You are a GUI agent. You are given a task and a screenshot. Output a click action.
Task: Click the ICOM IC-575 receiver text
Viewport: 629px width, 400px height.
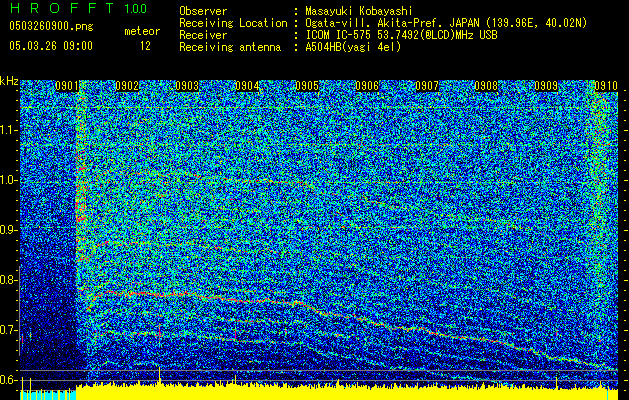(401, 35)
